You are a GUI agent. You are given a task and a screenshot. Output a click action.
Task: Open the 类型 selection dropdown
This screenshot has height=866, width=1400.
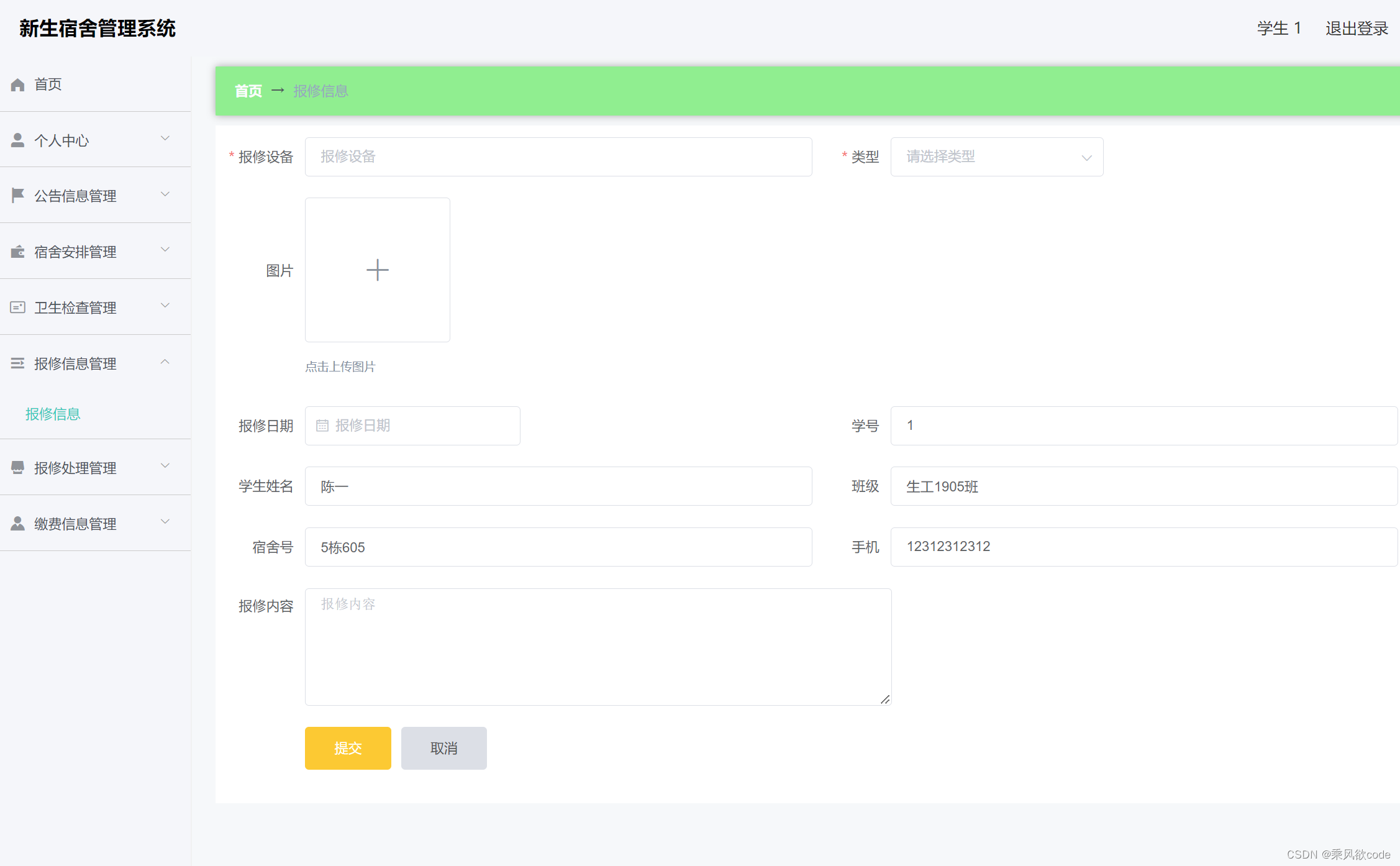pyautogui.click(x=996, y=157)
